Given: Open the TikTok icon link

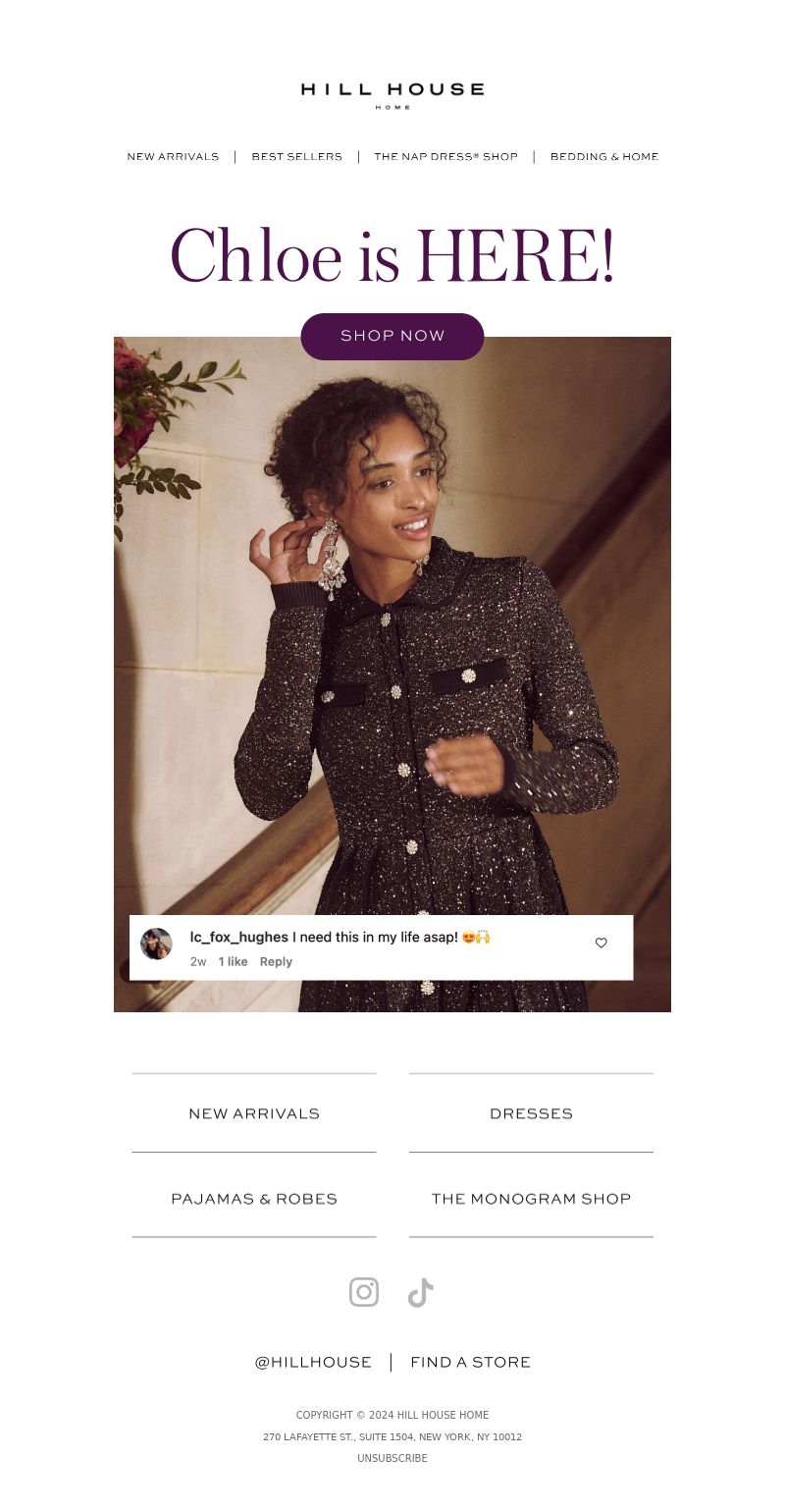Looking at the screenshot, I should 420,1292.
